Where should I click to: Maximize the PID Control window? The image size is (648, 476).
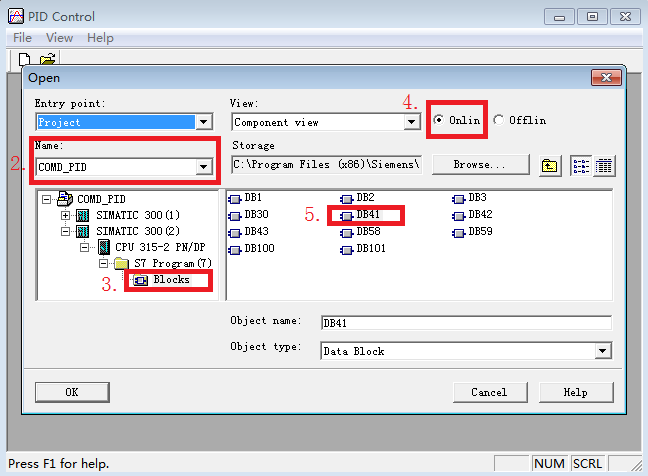point(592,17)
